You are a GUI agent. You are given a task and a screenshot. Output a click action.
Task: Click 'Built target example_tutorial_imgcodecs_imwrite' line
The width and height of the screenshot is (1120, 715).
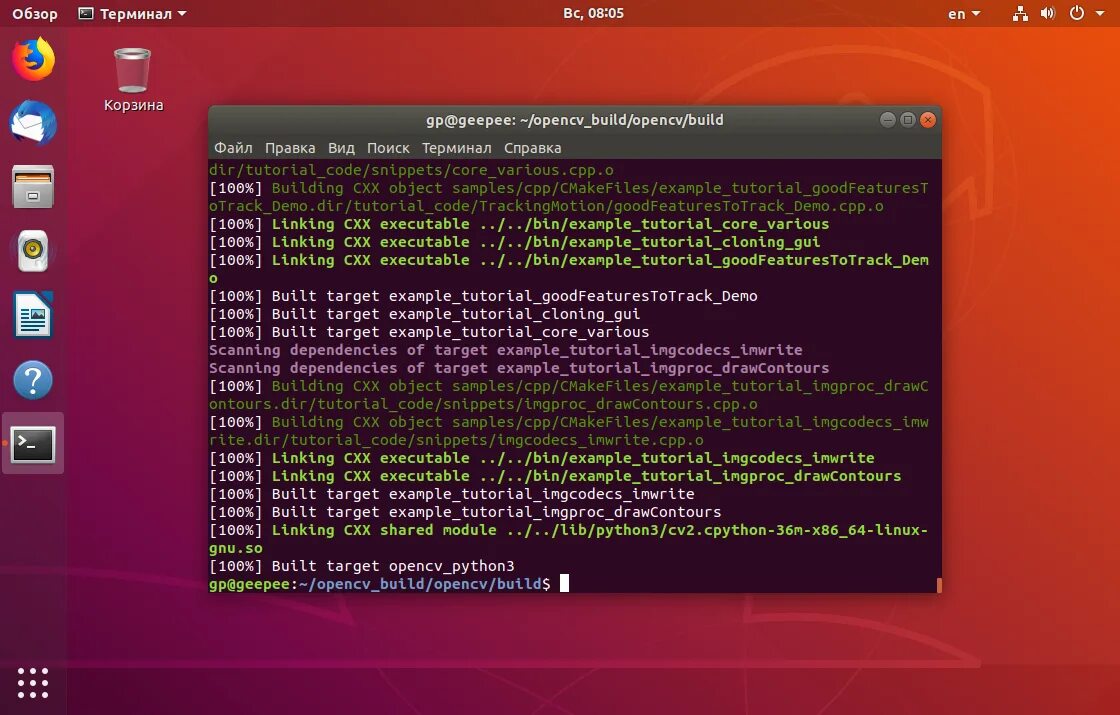click(x=451, y=494)
